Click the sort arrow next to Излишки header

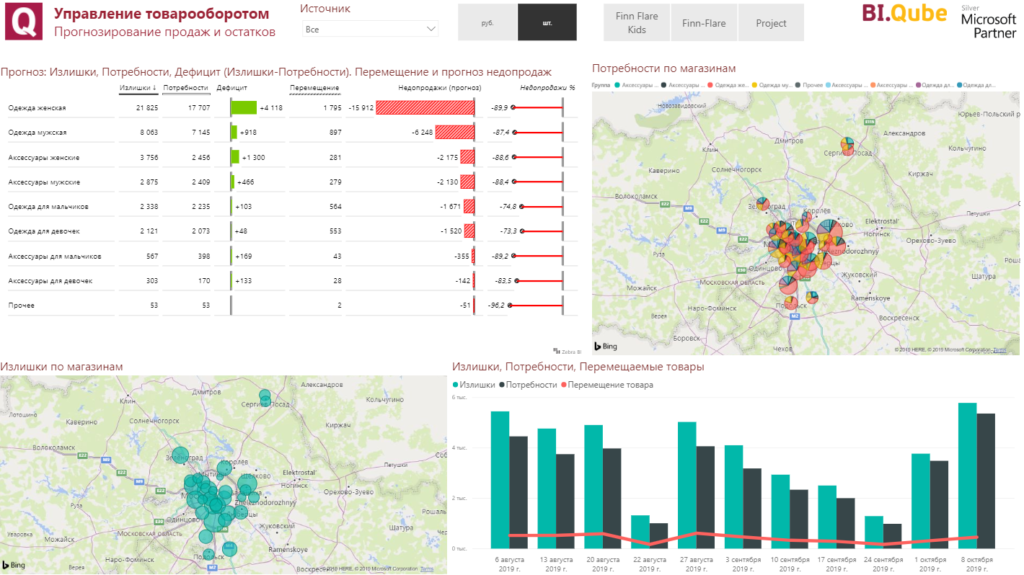pyautogui.click(x=154, y=88)
